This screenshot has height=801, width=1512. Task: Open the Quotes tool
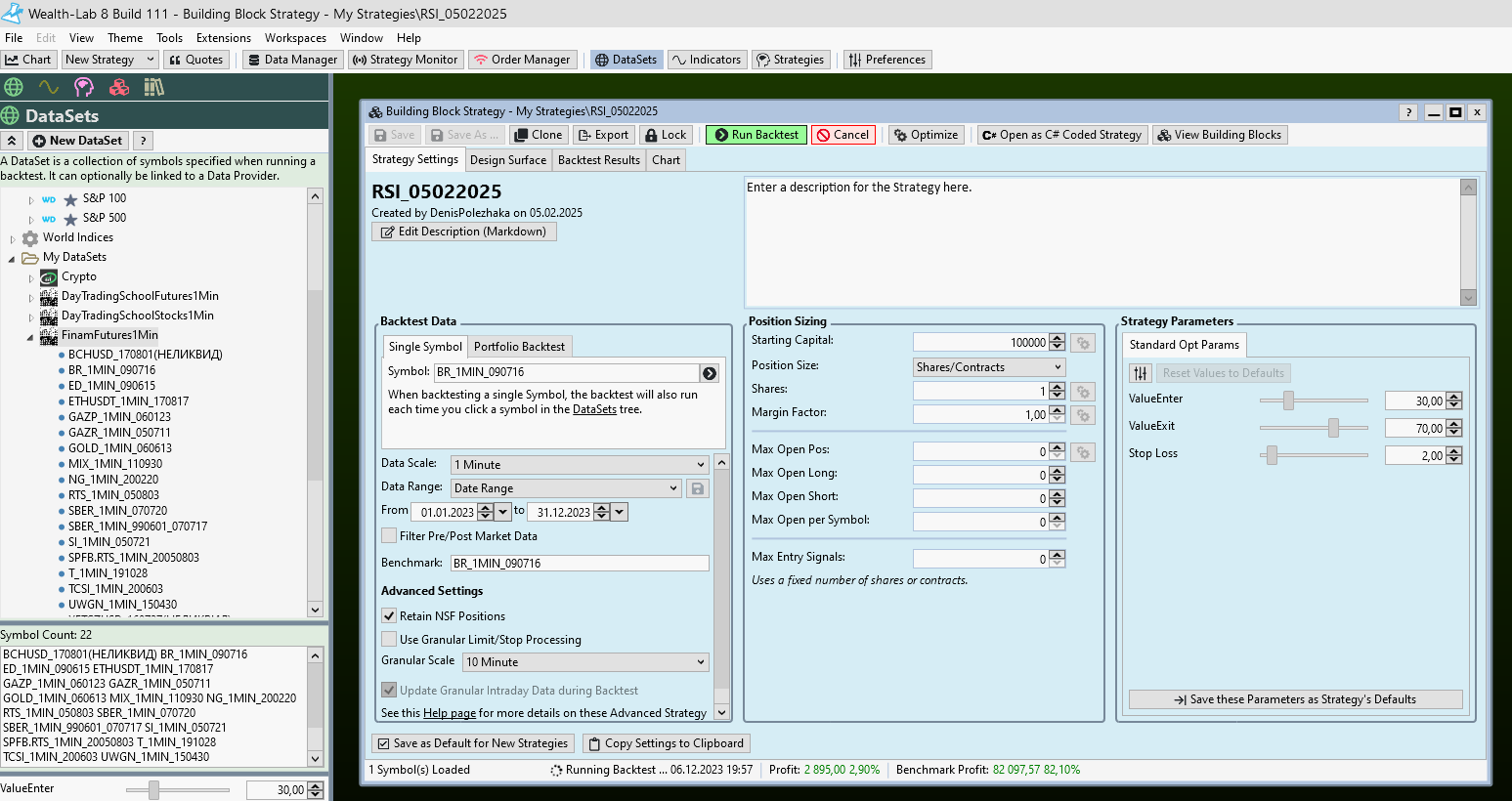click(x=196, y=60)
